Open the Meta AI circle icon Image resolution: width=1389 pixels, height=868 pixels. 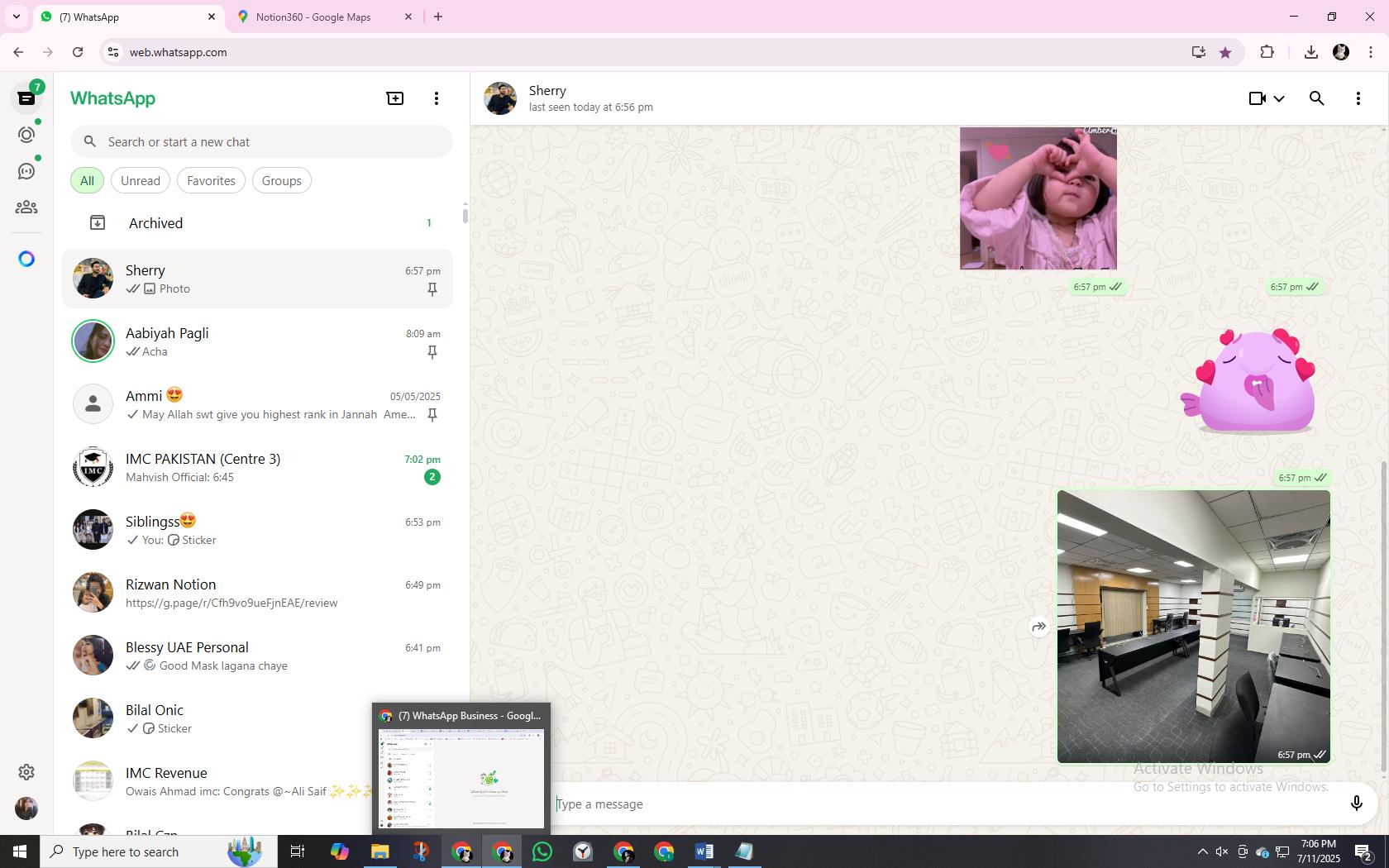tap(26, 259)
